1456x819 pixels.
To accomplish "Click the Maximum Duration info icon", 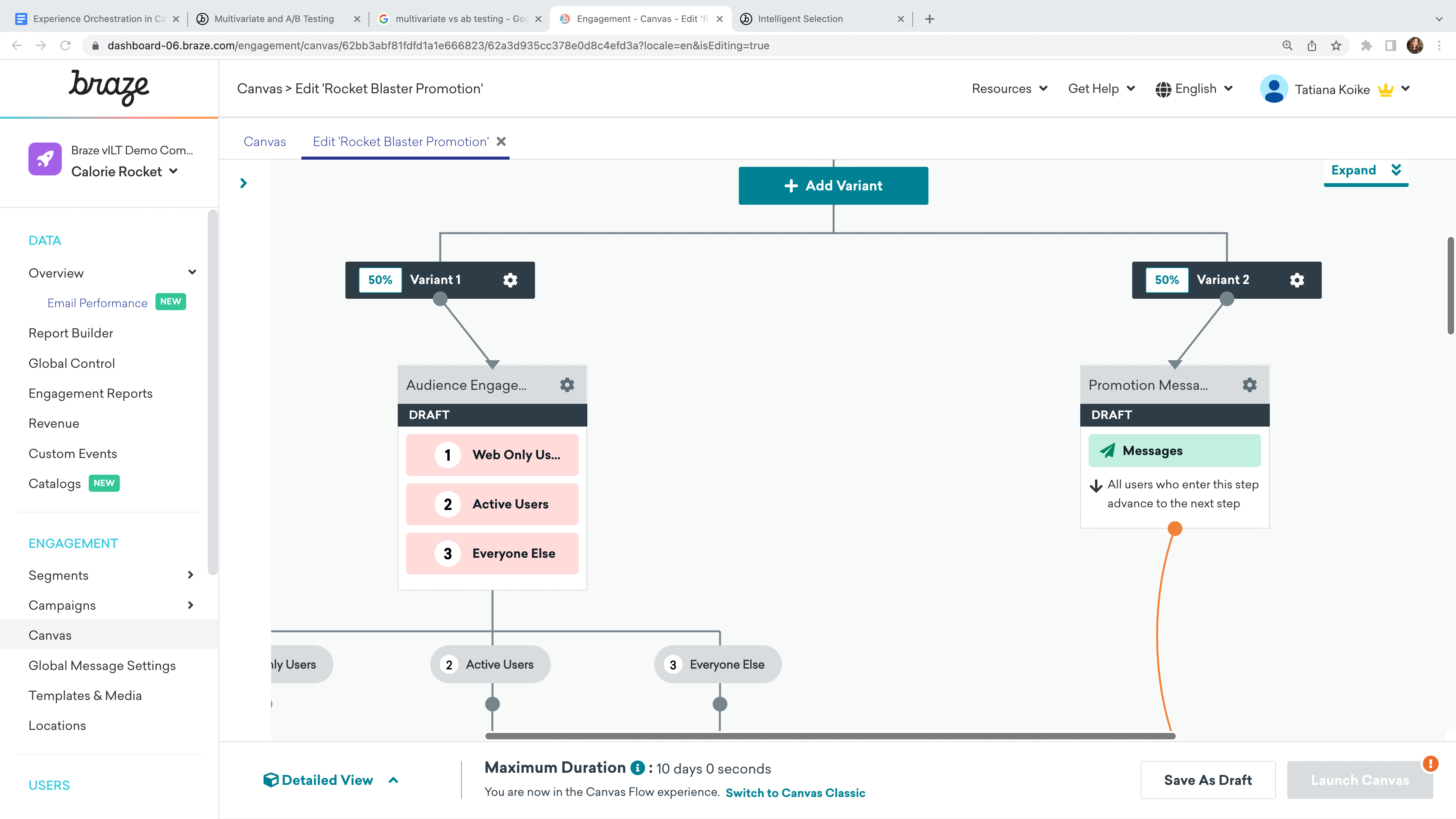I will 637,767.
